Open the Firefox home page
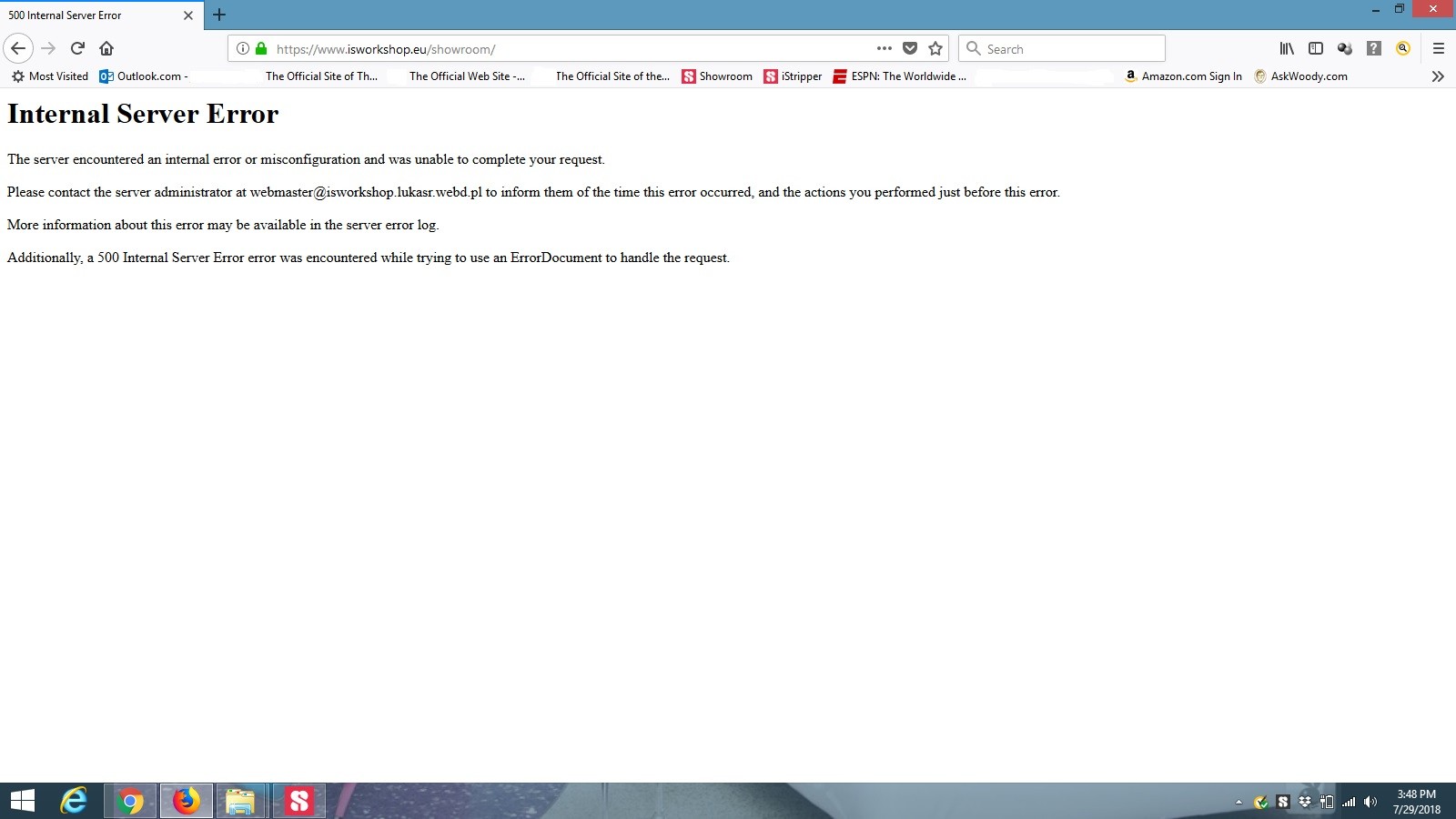1456x819 pixels. 106,48
